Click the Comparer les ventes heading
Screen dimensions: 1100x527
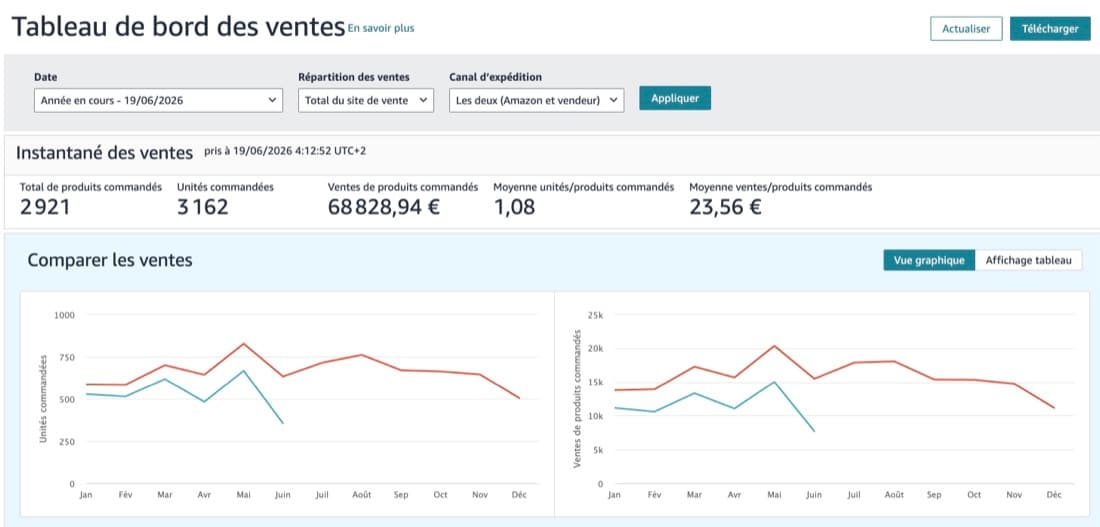pyautogui.click(x=110, y=260)
